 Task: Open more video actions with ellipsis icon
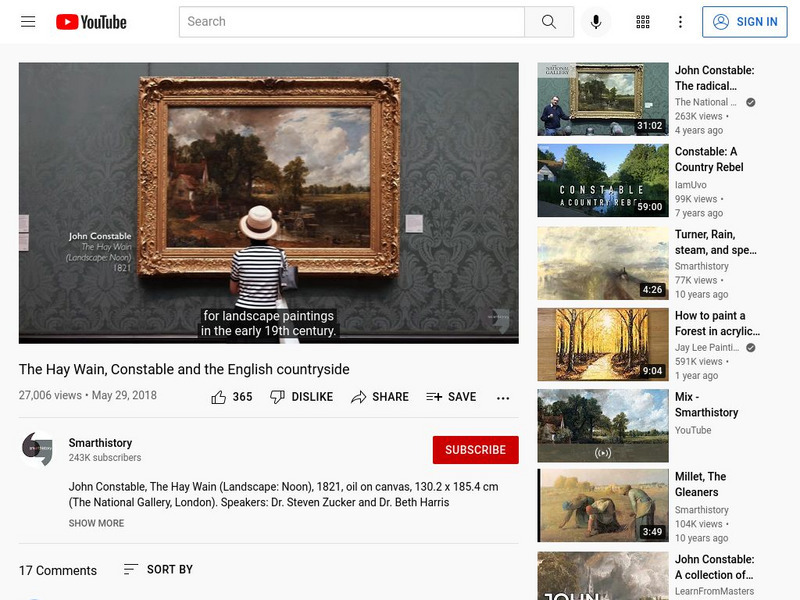pos(503,397)
